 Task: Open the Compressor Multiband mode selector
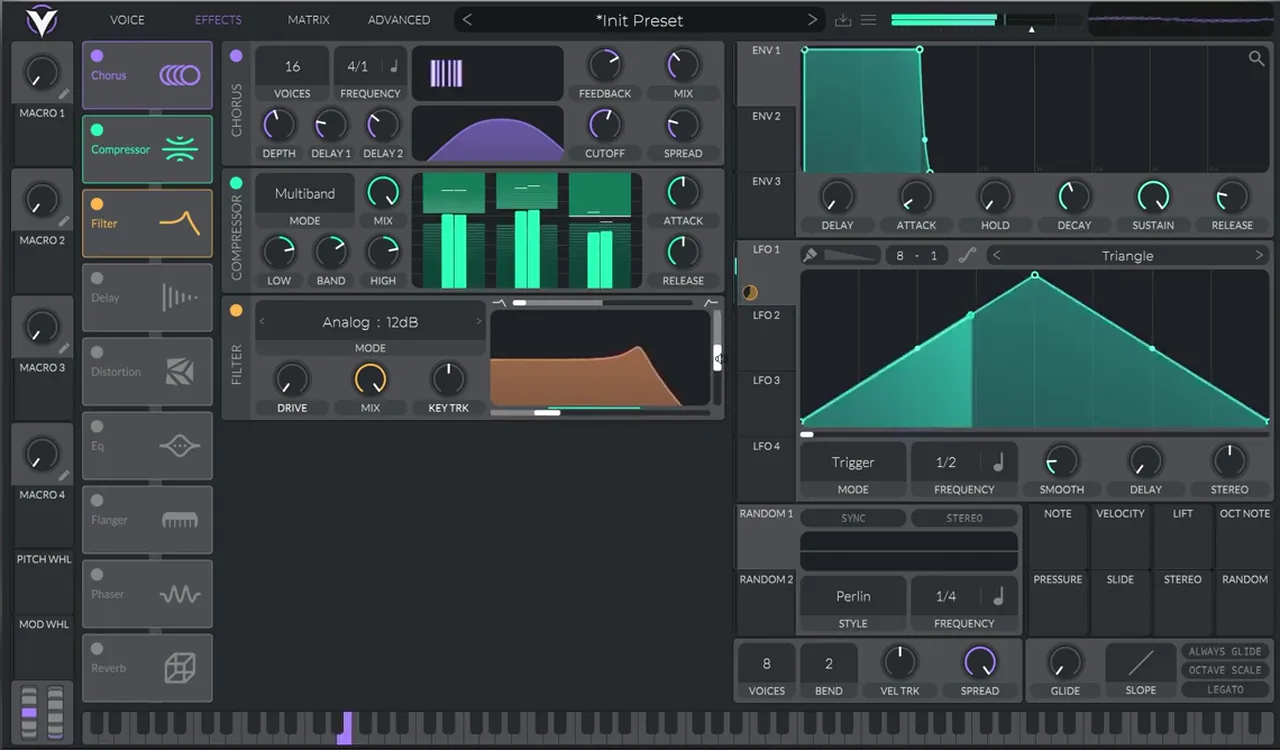coord(305,194)
